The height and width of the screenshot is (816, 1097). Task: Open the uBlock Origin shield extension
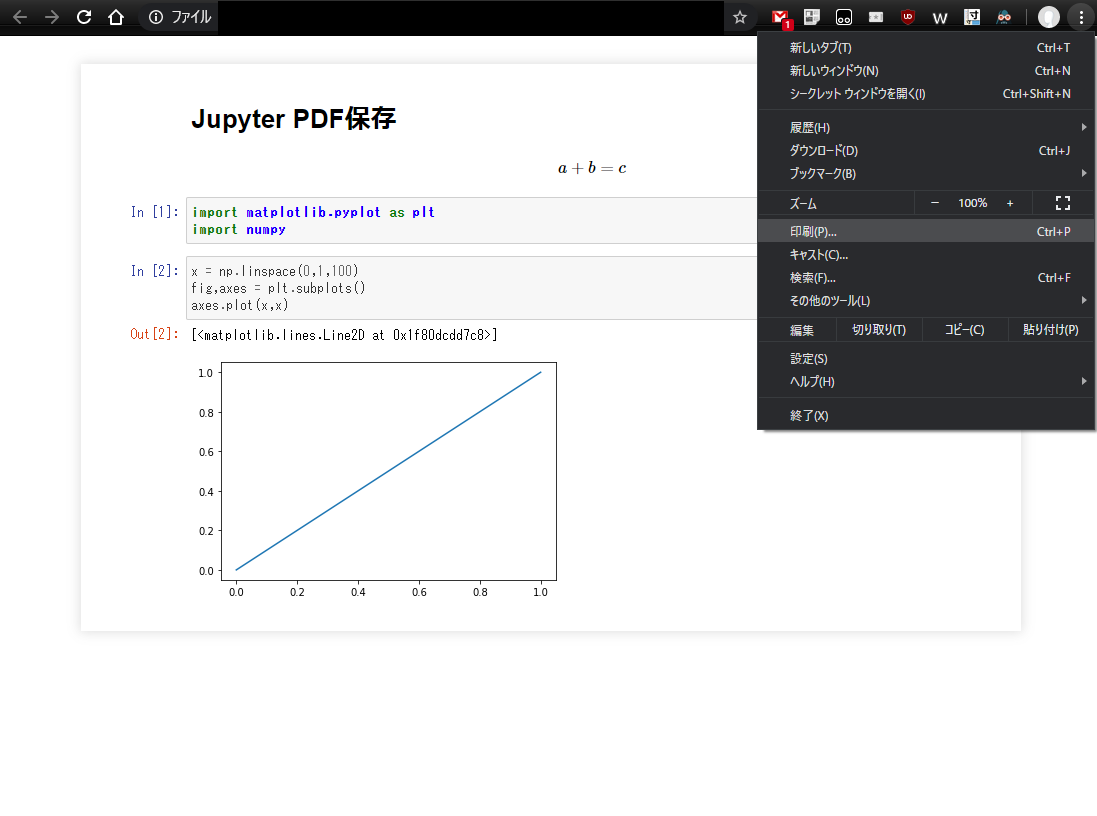tap(908, 17)
